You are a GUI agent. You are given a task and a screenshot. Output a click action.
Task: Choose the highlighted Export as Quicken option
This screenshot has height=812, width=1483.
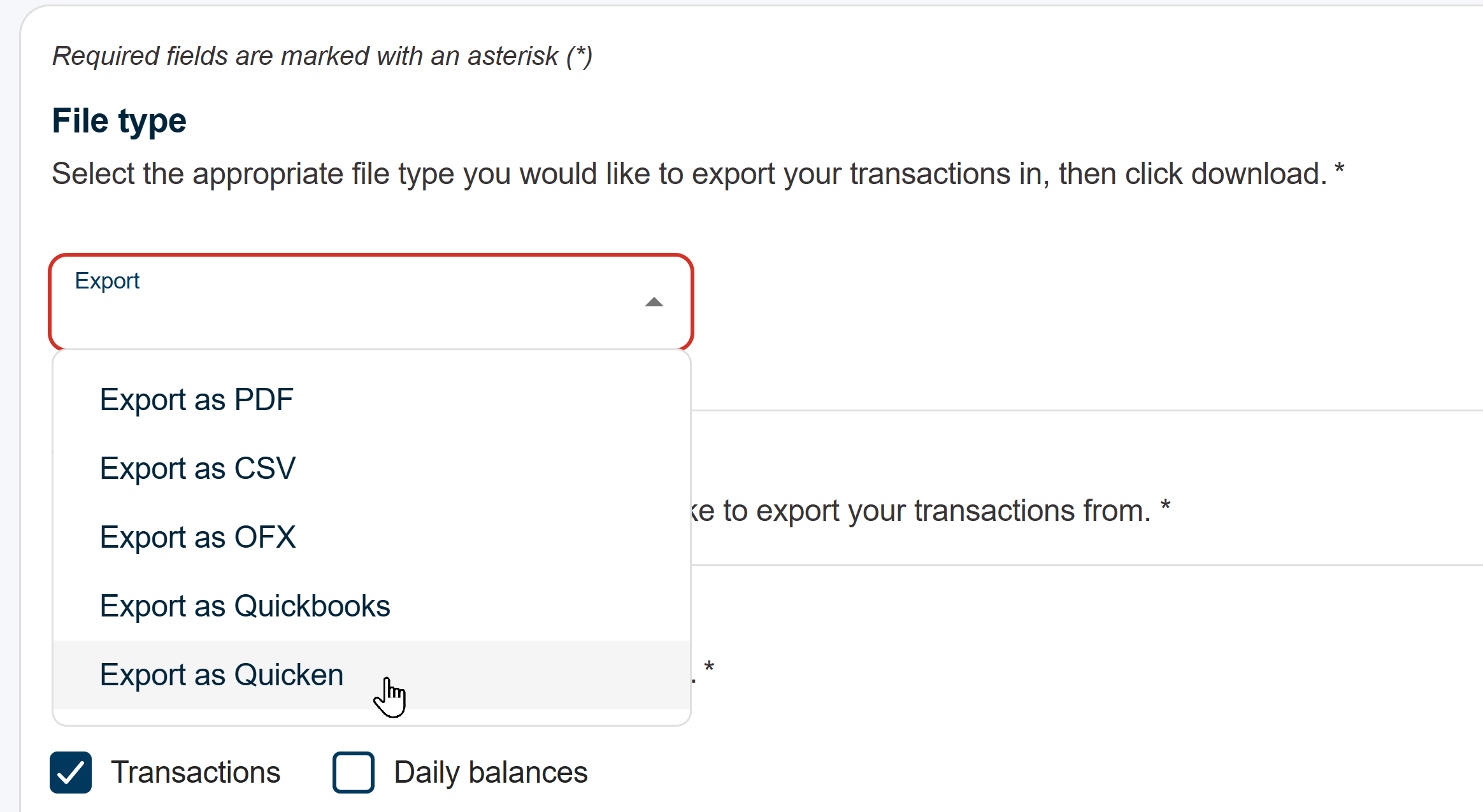pos(222,675)
